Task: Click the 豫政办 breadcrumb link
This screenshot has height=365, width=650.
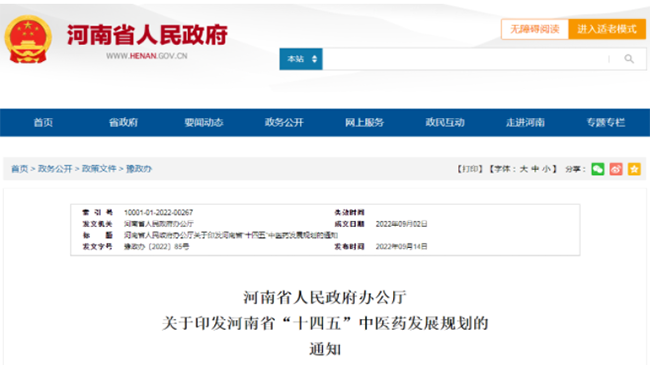Action: click(139, 169)
